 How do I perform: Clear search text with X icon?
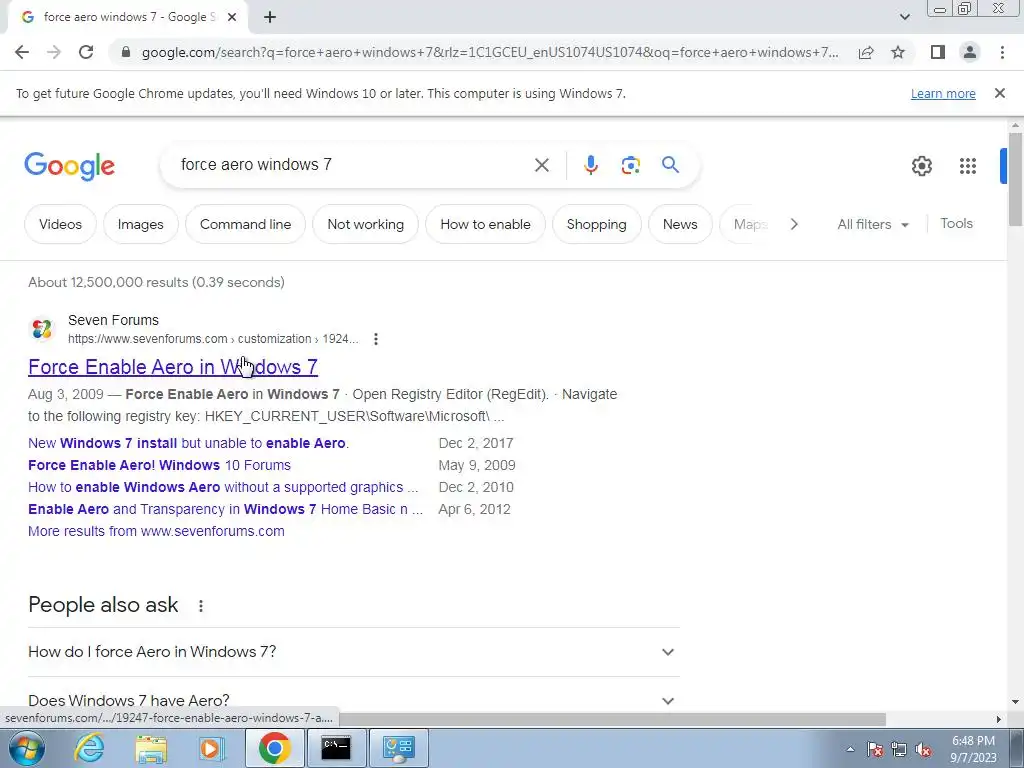(x=541, y=165)
